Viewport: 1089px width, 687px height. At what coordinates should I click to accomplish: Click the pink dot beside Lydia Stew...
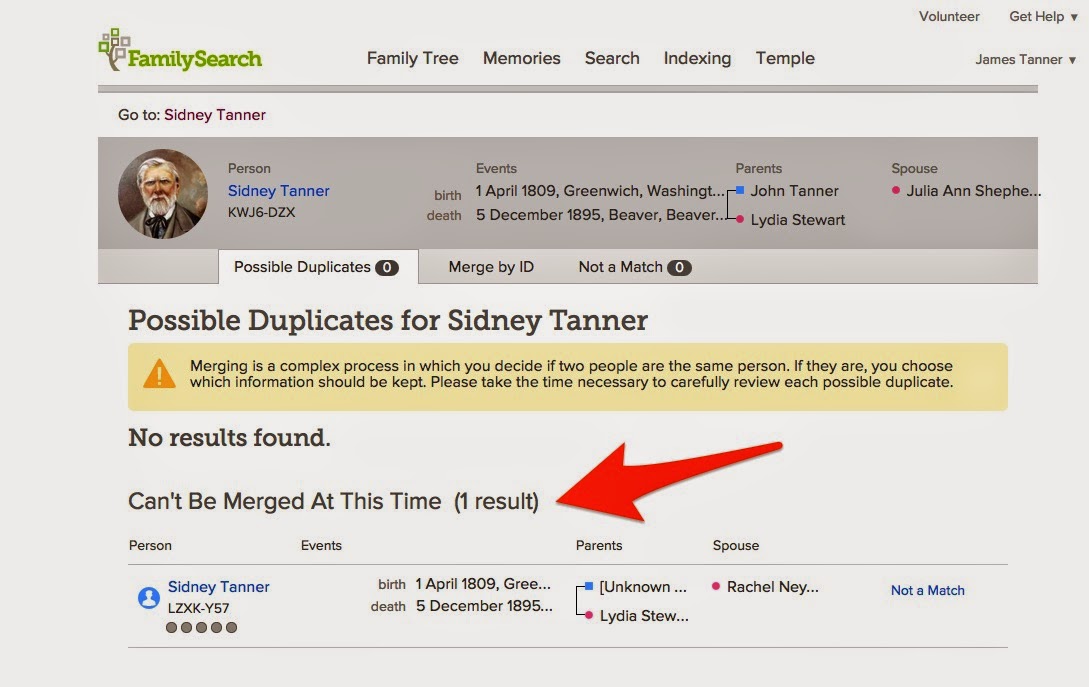pyautogui.click(x=589, y=615)
